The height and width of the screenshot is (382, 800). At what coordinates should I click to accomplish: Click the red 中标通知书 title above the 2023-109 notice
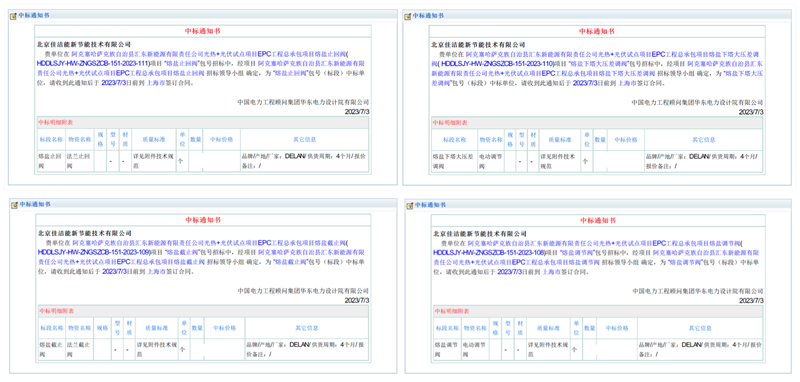[203, 220]
